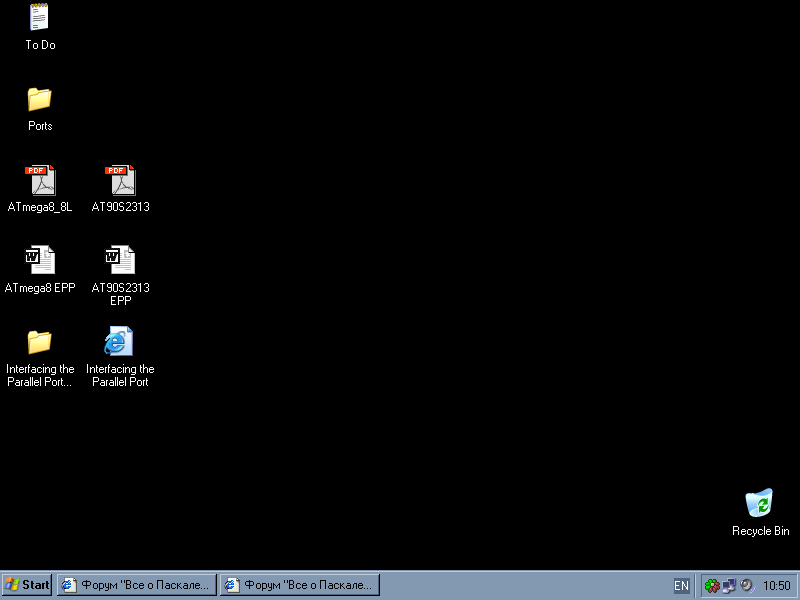This screenshot has width=800, height=600.
Task: Click the AT90S2313 PDF document icon
Action: click(120, 180)
